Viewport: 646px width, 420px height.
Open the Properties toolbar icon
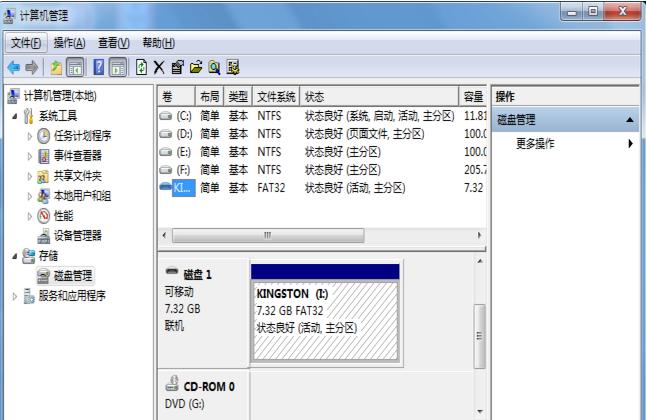[x=178, y=67]
